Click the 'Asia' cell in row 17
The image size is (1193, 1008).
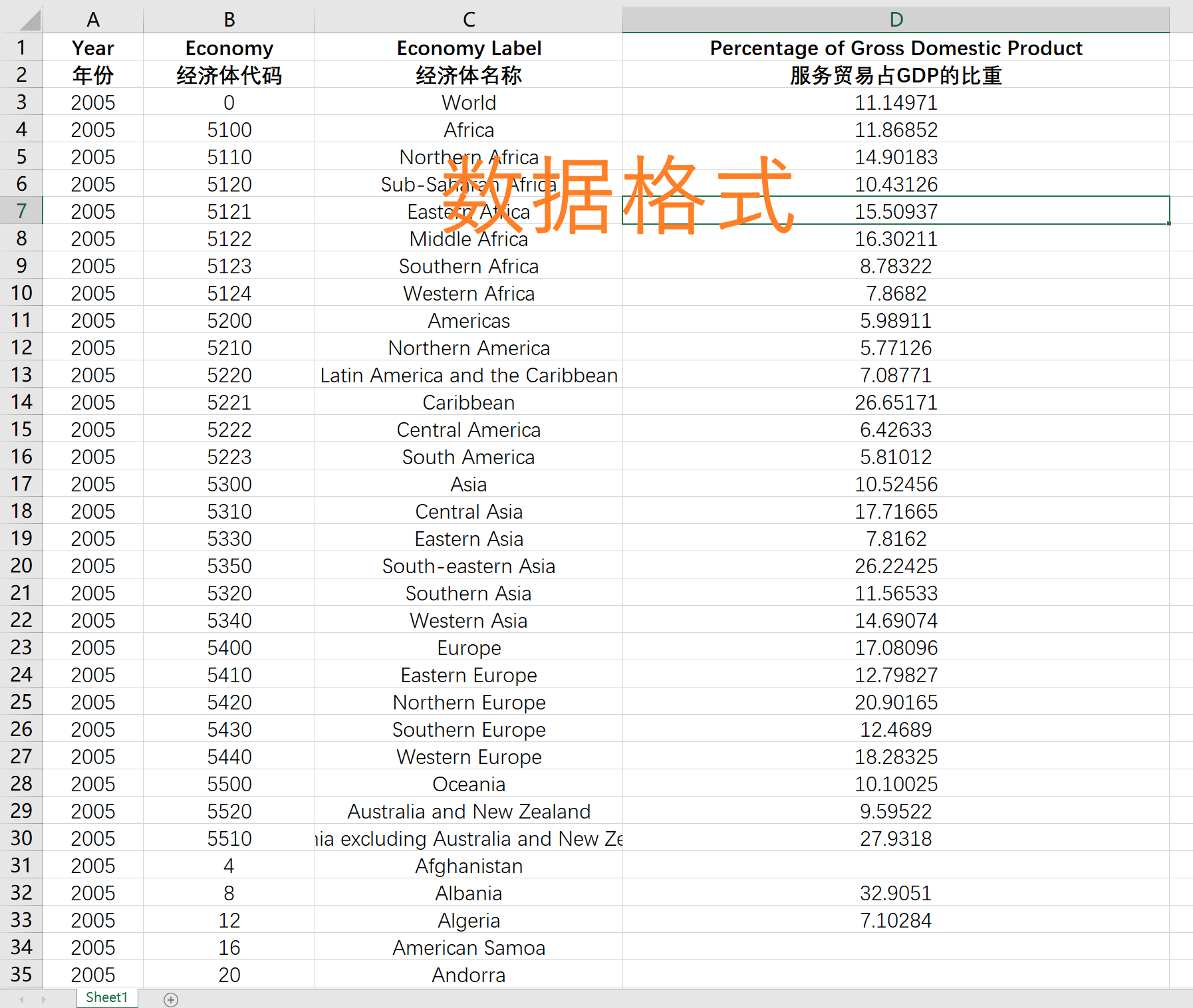tap(469, 484)
